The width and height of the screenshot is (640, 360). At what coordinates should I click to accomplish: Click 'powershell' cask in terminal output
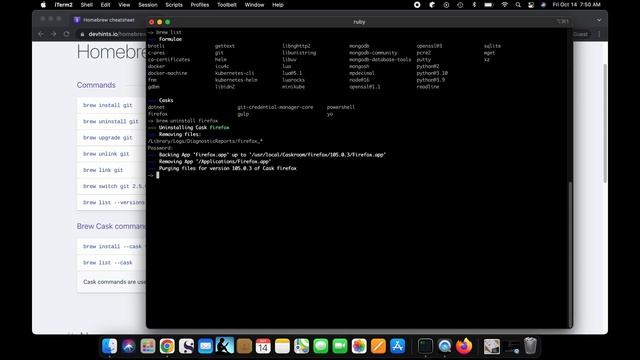pos(341,107)
